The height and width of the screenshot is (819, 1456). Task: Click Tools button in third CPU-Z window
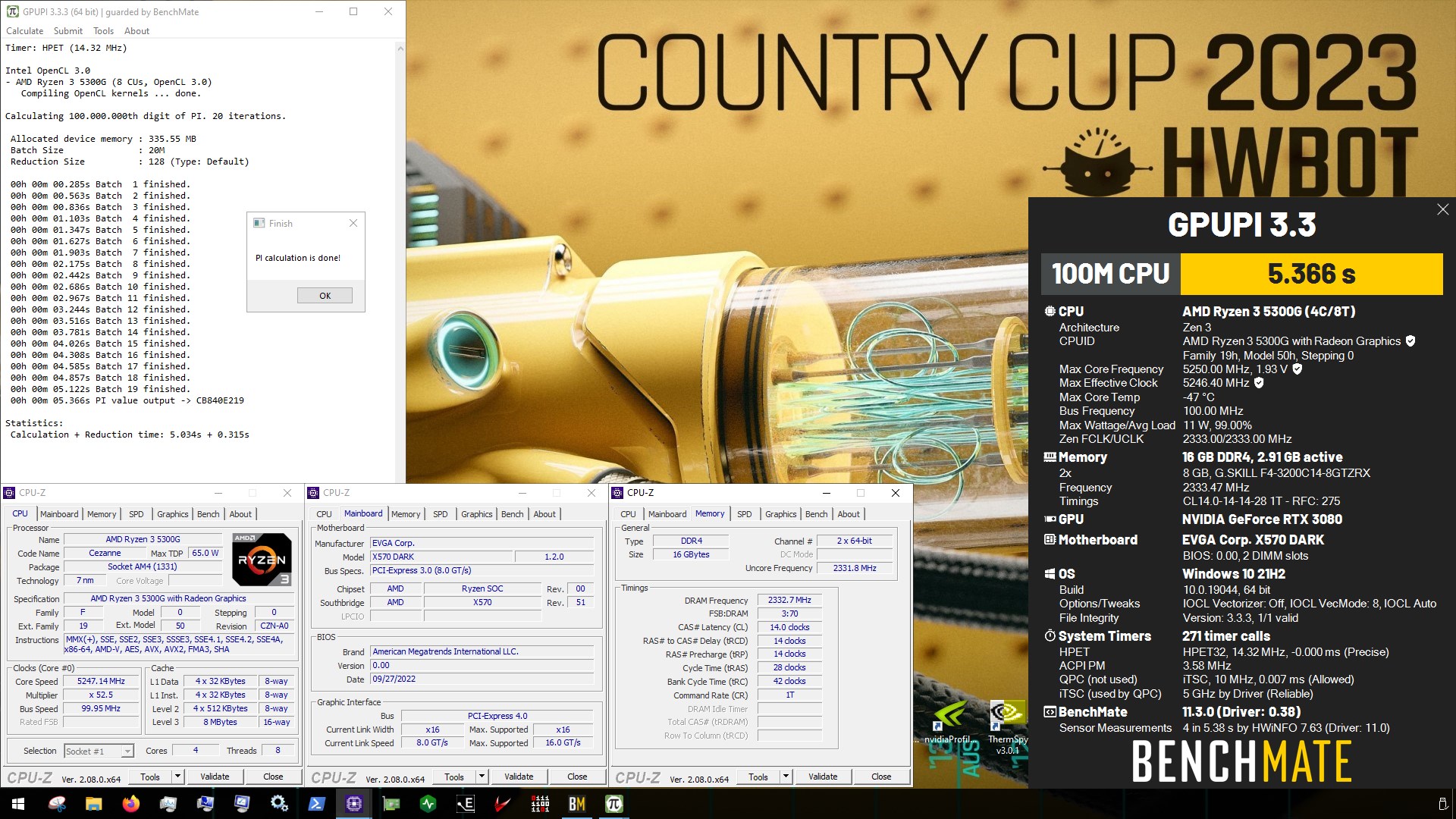(758, 777)
